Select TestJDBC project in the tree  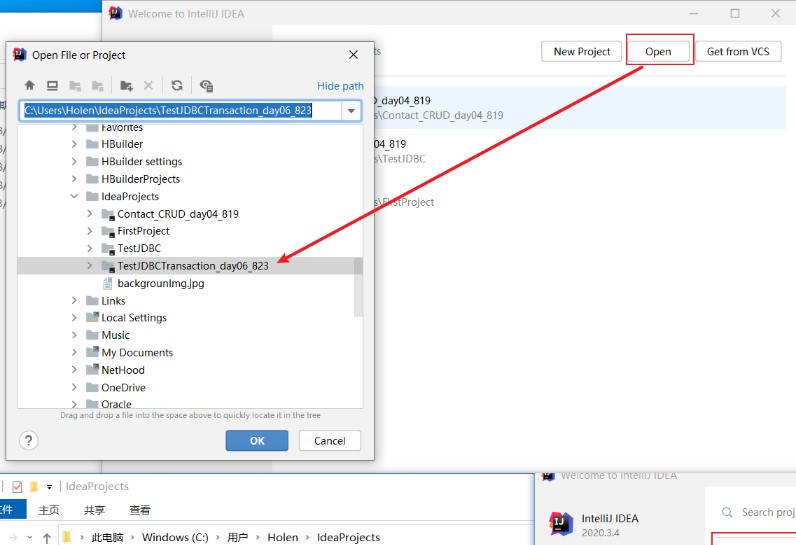pyautogui.click(x=139, y=248)
